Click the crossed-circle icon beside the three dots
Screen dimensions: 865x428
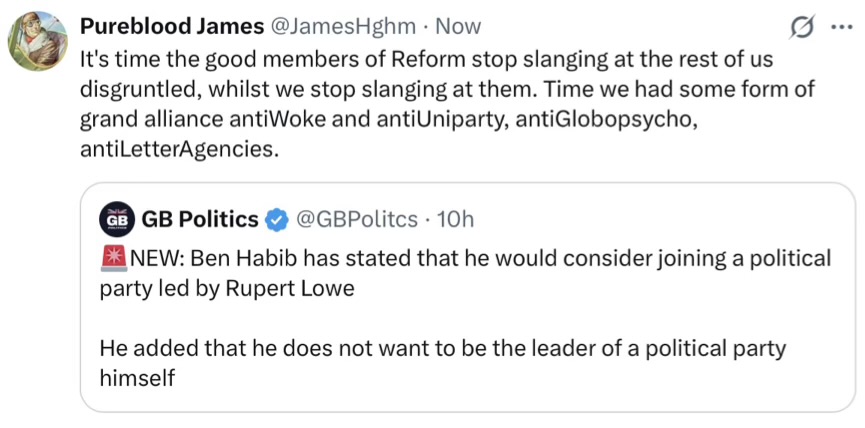pos(800,27)
